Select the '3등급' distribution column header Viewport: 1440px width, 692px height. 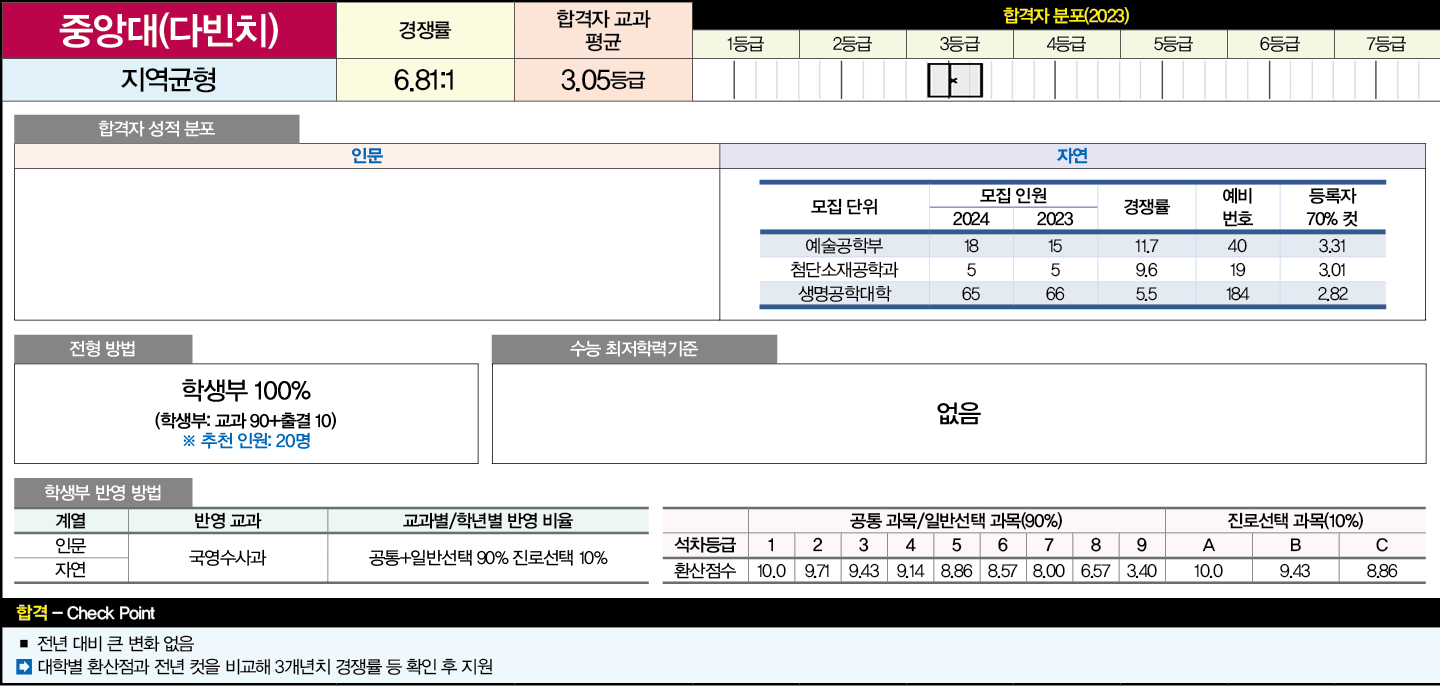959,44
